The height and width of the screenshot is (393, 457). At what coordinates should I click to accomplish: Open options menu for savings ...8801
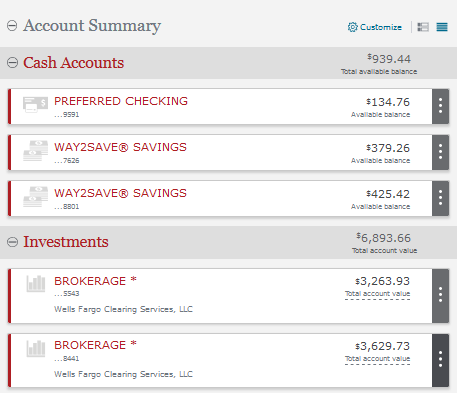440,198
